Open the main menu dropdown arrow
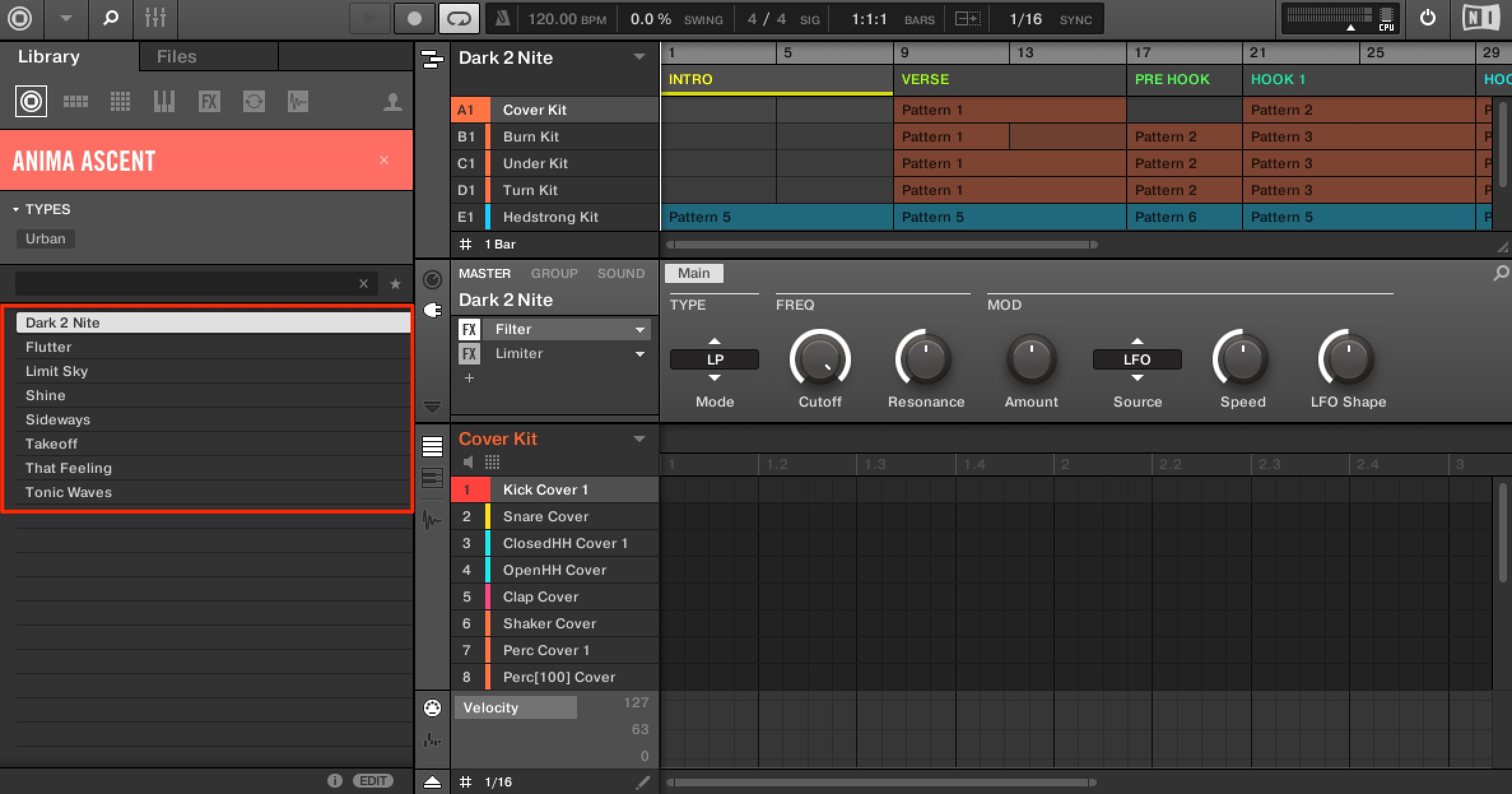This screenshot has height=794, width=1512. (x=66, y=18)
